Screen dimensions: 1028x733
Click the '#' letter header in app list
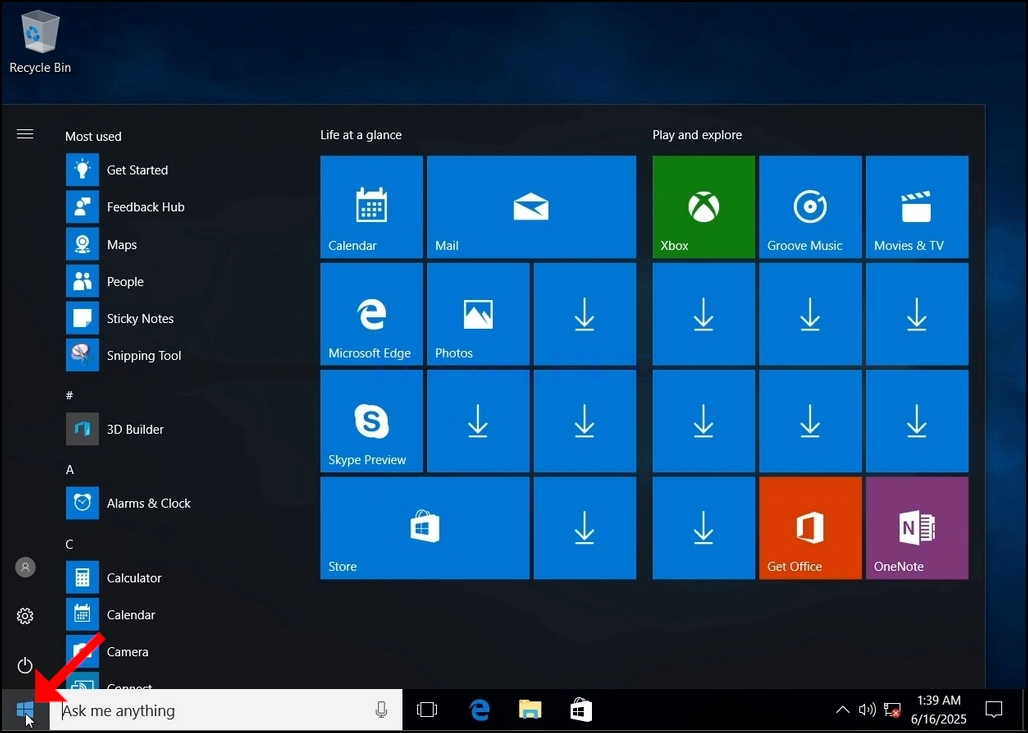coord(69,395)
